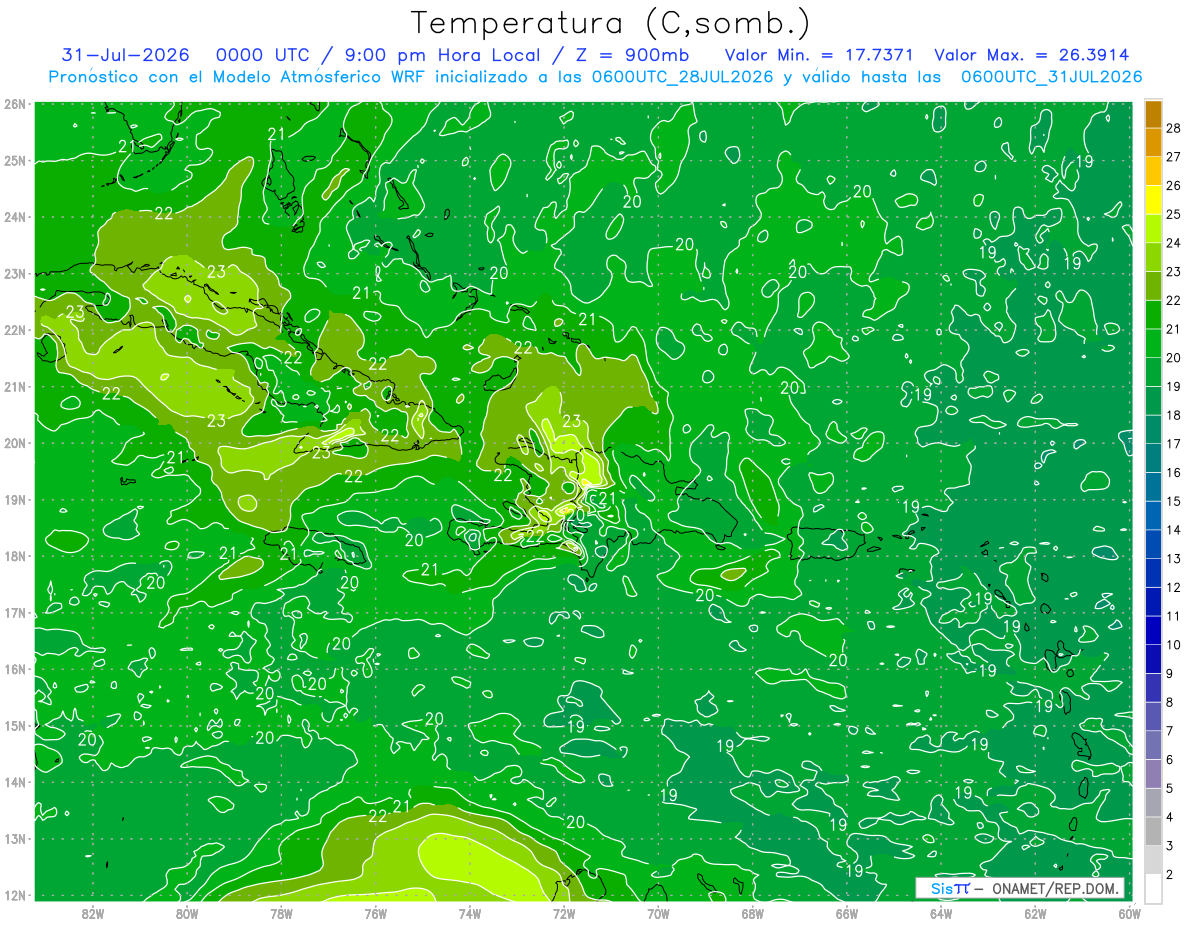
Task: Click latitude axis label '17N'
Action: tap(15, 613)
